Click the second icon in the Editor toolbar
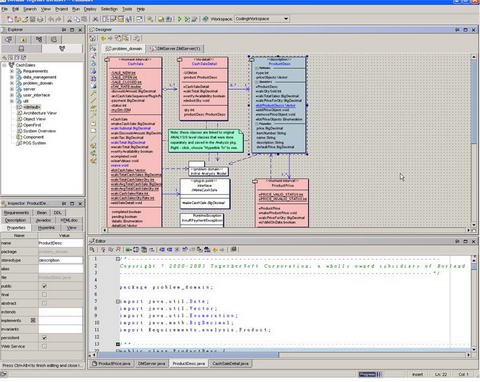This screenshot has height=382, width=480. pos(103,249)
